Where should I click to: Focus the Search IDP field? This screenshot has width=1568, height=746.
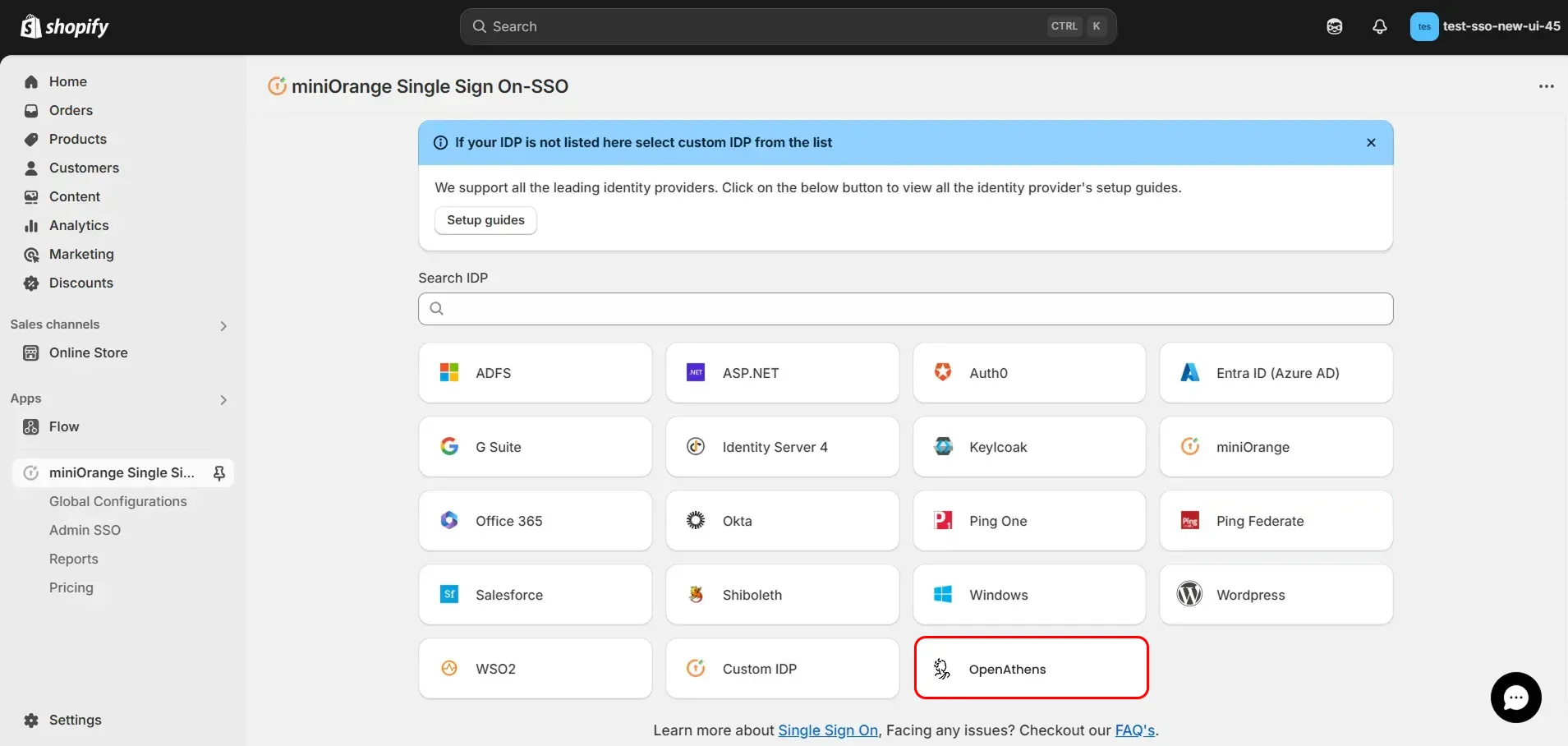click(x=905, y=309)
